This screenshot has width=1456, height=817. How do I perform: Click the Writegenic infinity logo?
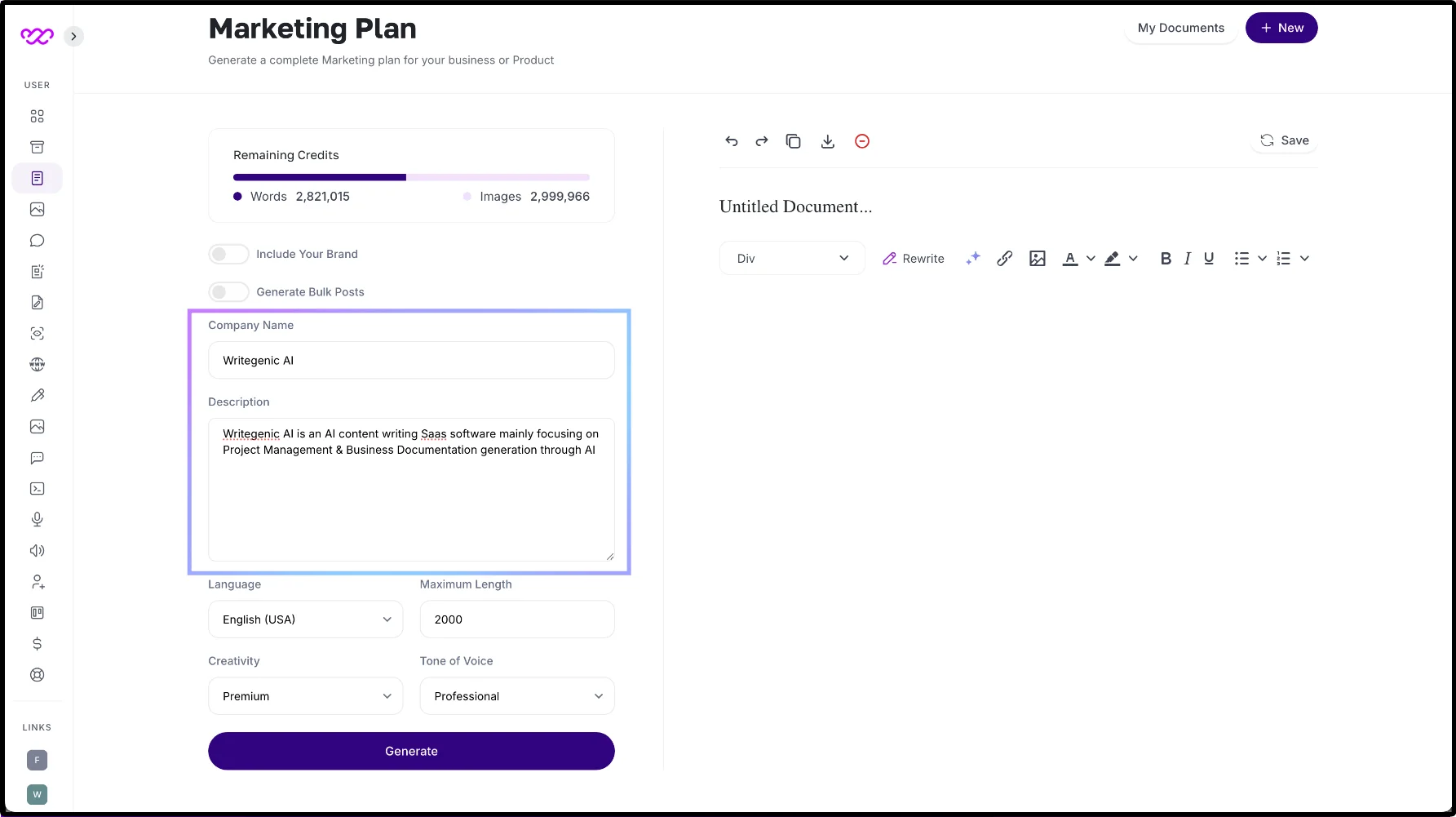point(37,36)
